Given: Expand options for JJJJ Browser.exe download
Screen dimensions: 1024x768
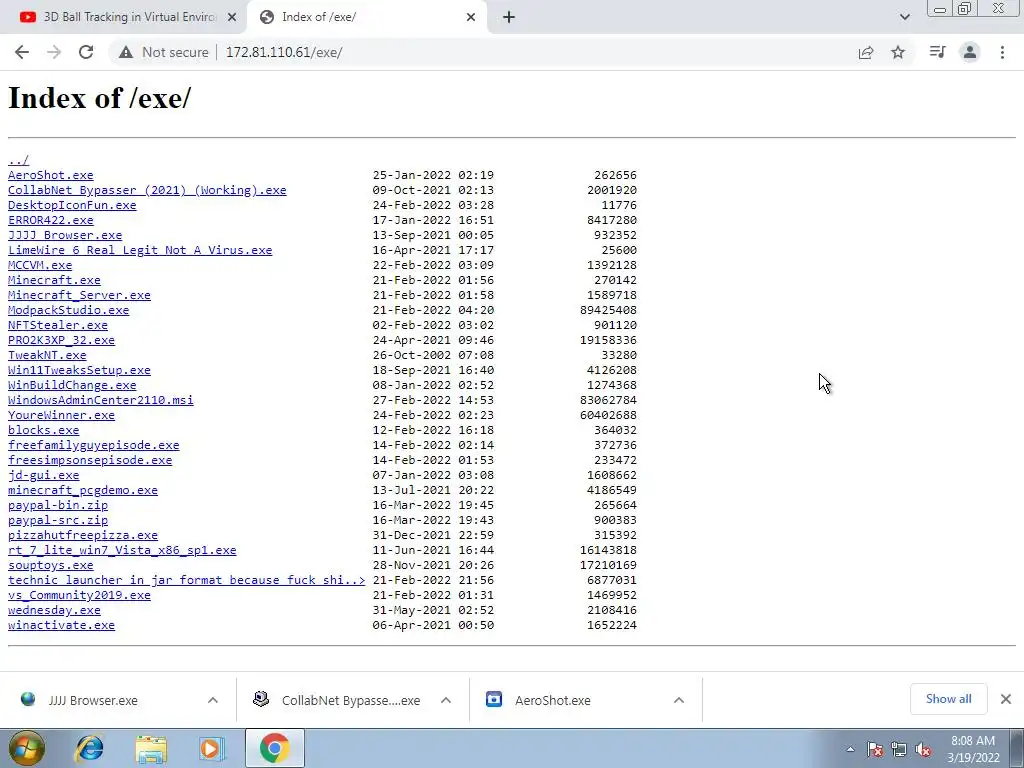Looking at the screenshot, I should tap(213, 701).
